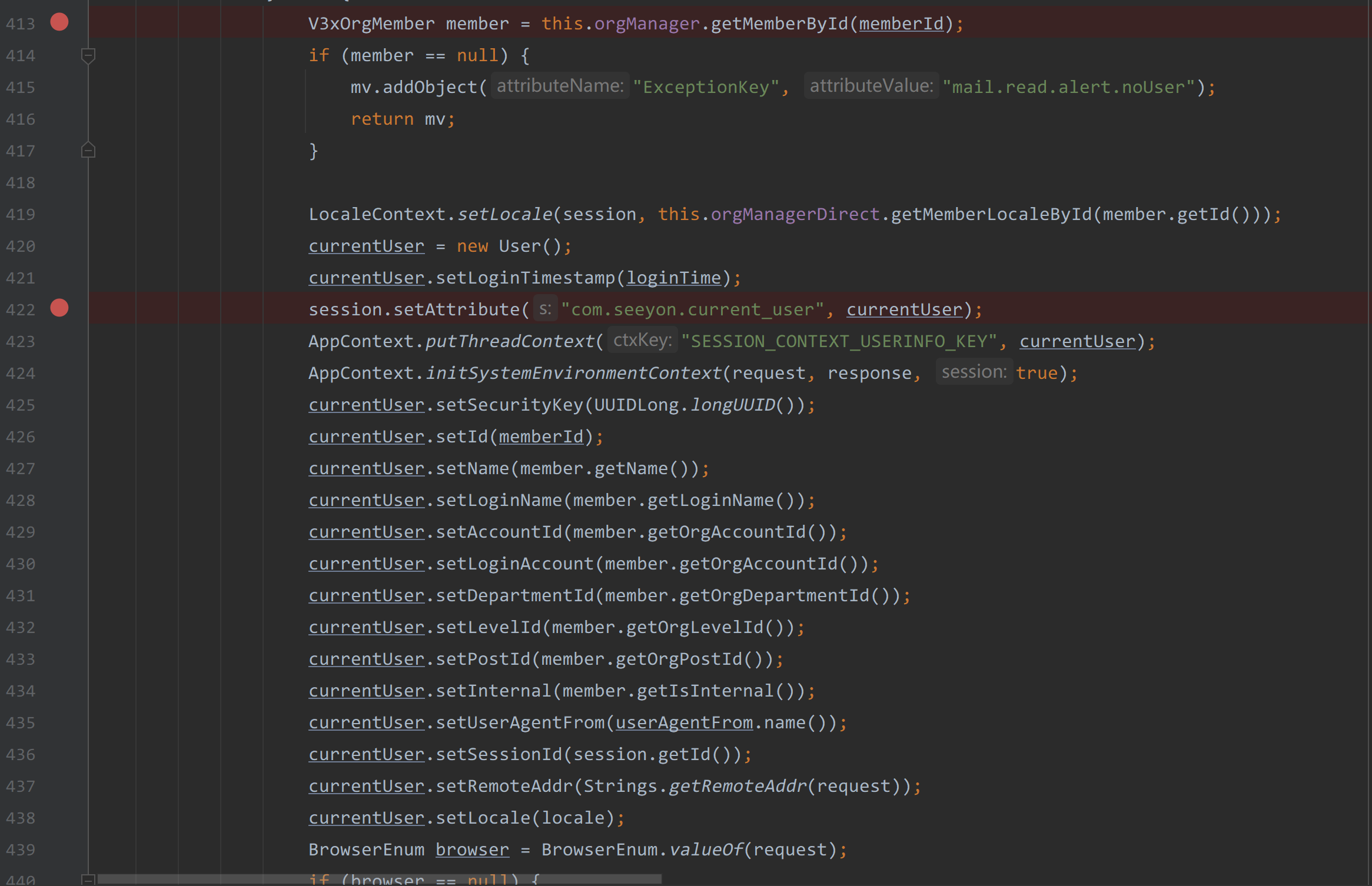
Task: Click the orgManagerDirect field reference
Action: [x=795, y=215]
